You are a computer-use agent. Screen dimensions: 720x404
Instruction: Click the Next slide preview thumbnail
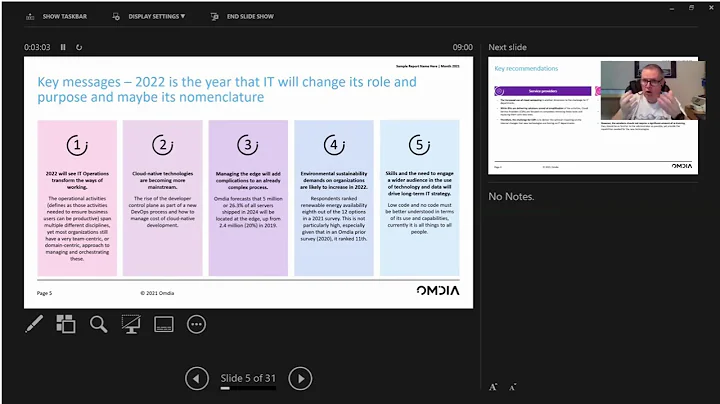[x=593, y=116]
